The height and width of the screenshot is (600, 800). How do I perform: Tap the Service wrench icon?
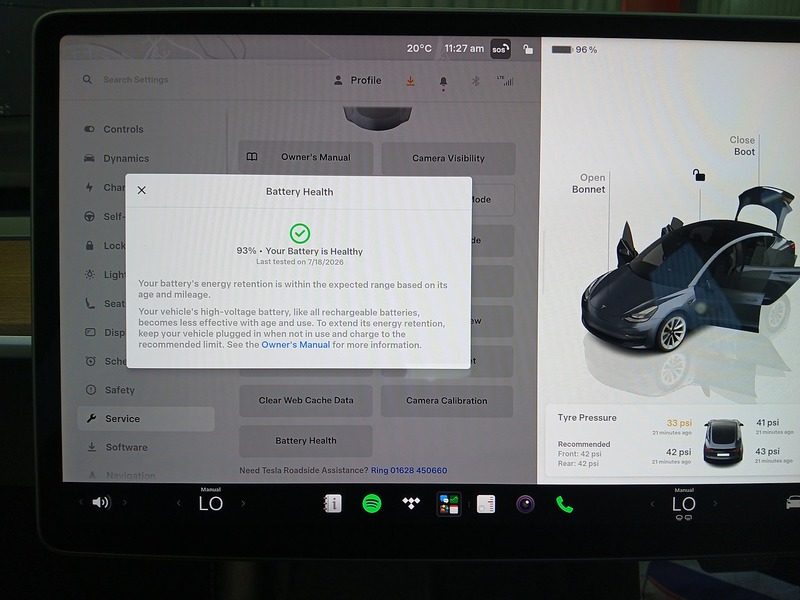point(92,418)
